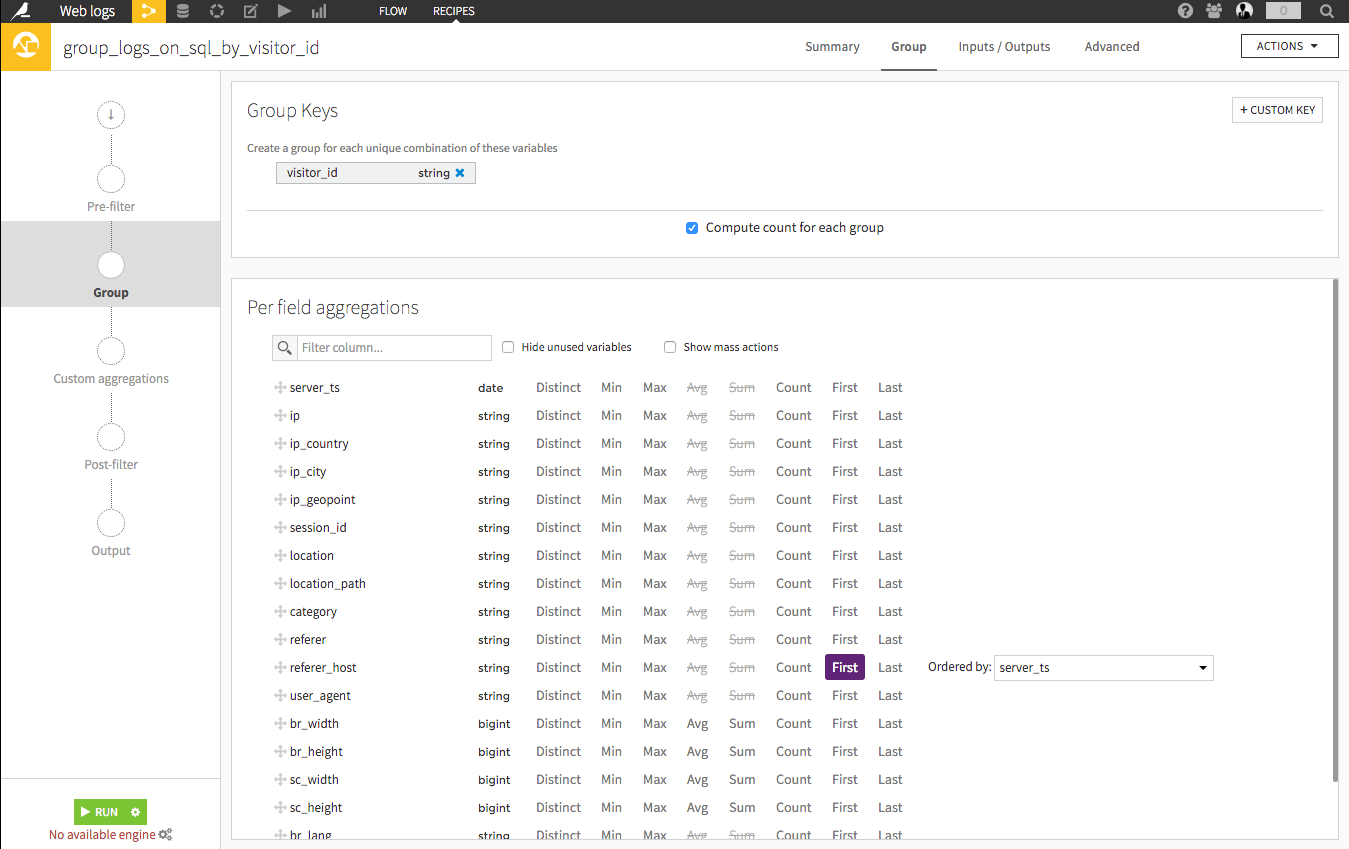Switch to the Inputs / Outputs tab
This screenshot has height=849, width=1349.
(x=1004, y=47)
